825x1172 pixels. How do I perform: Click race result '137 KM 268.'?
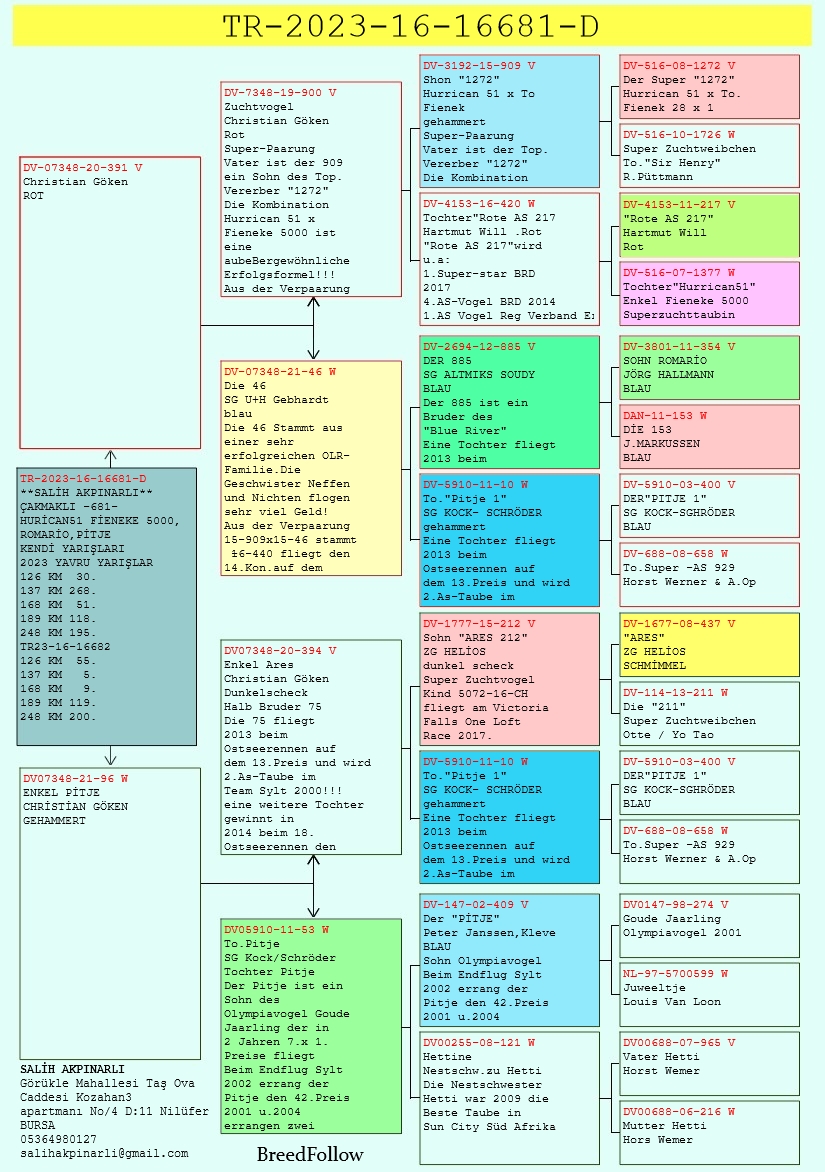pos(58,590)
